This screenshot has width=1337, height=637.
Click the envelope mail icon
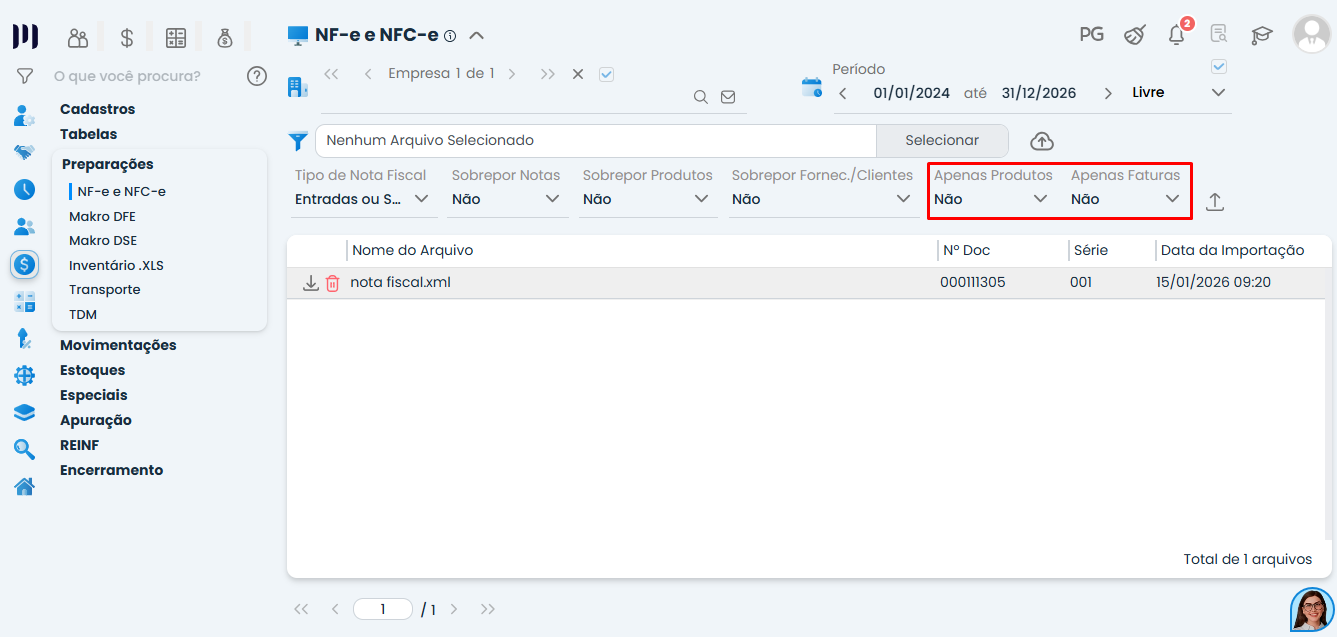[728, 97]
